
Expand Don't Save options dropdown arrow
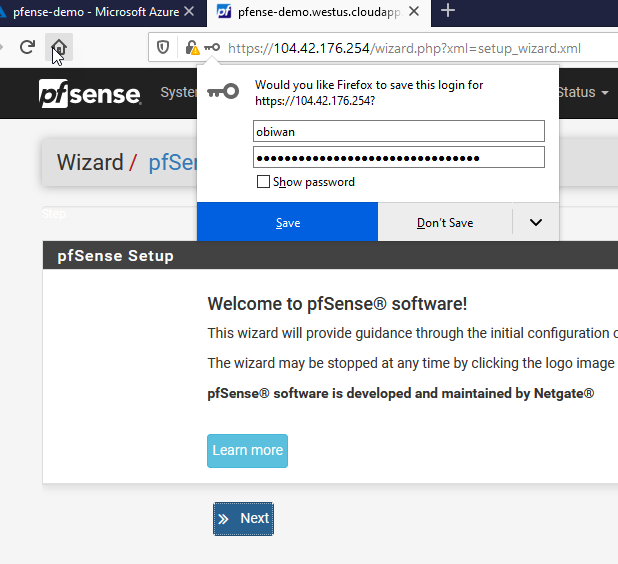point(536,222)
